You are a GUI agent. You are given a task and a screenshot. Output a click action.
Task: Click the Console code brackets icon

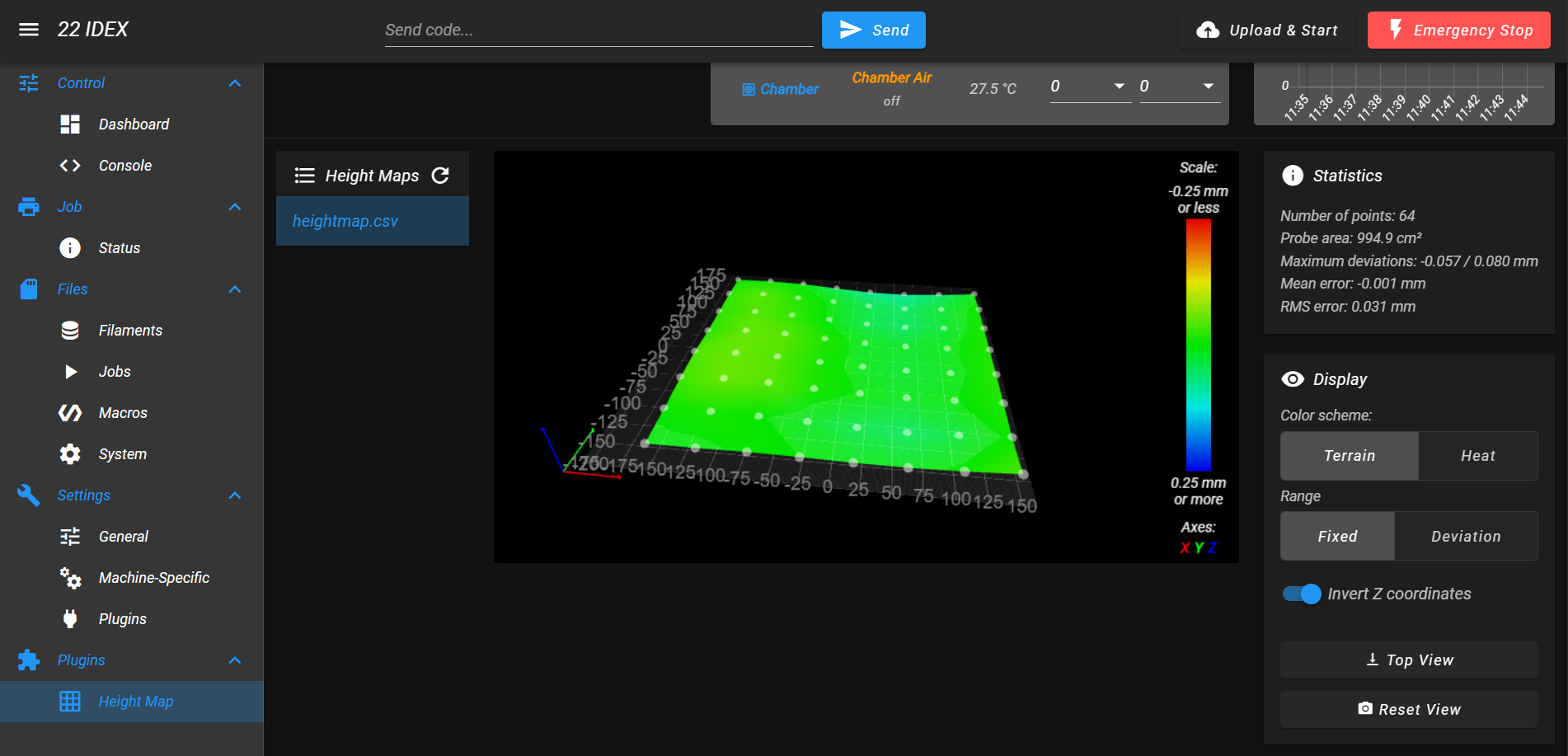point(70,166)
